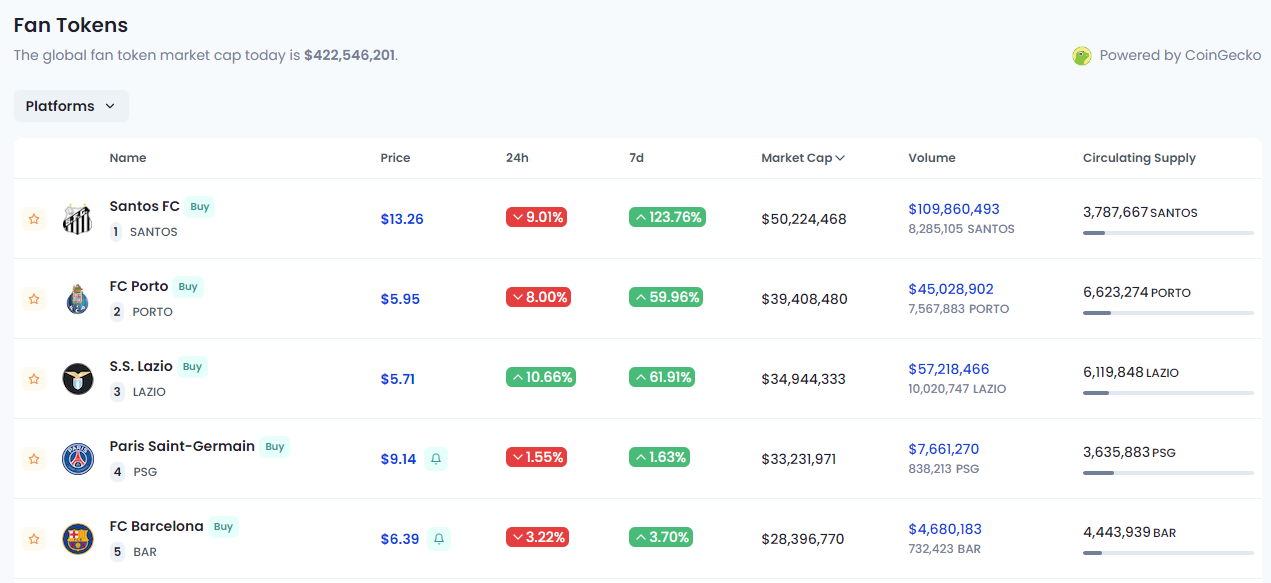Click global market cap figure $422,546,201

pyautogui.click(x=350, y=55)
